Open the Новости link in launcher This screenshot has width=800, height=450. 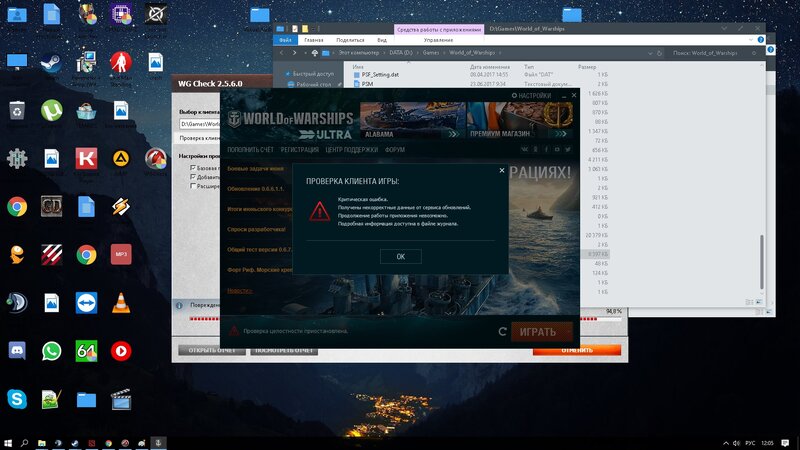coord(239,290)
